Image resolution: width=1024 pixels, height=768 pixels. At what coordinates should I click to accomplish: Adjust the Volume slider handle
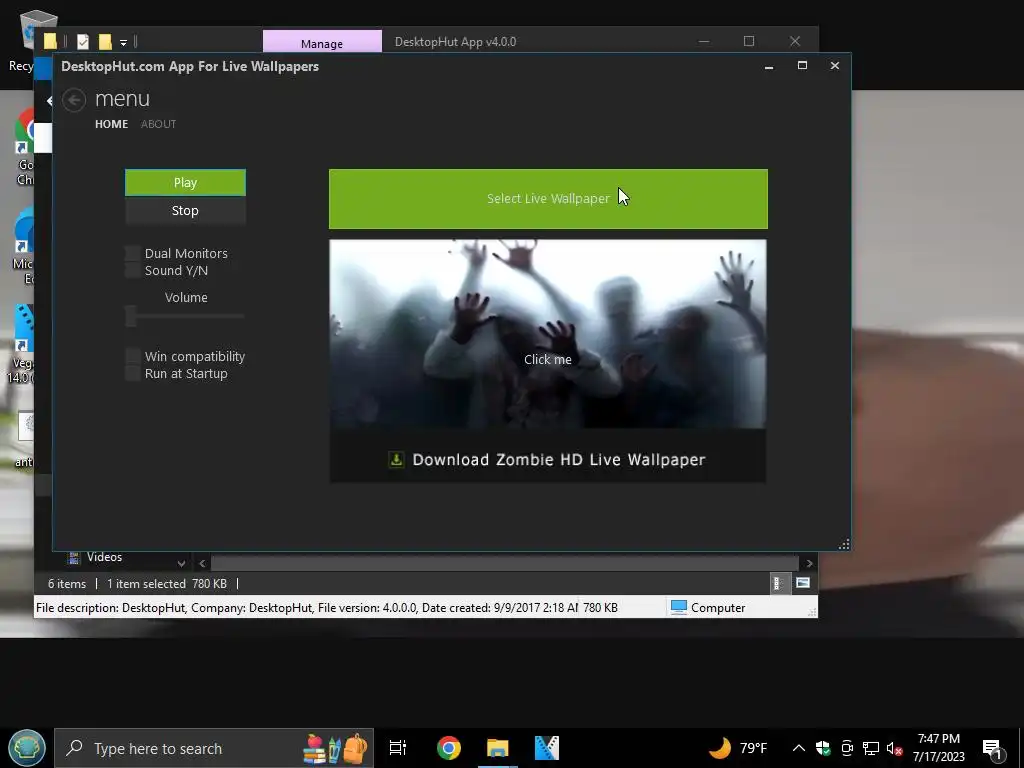click(131, 316)
